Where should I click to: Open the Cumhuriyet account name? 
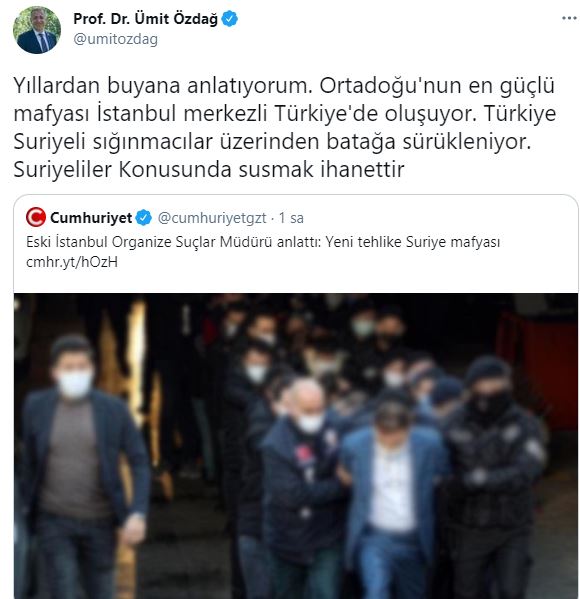point(91,218)
